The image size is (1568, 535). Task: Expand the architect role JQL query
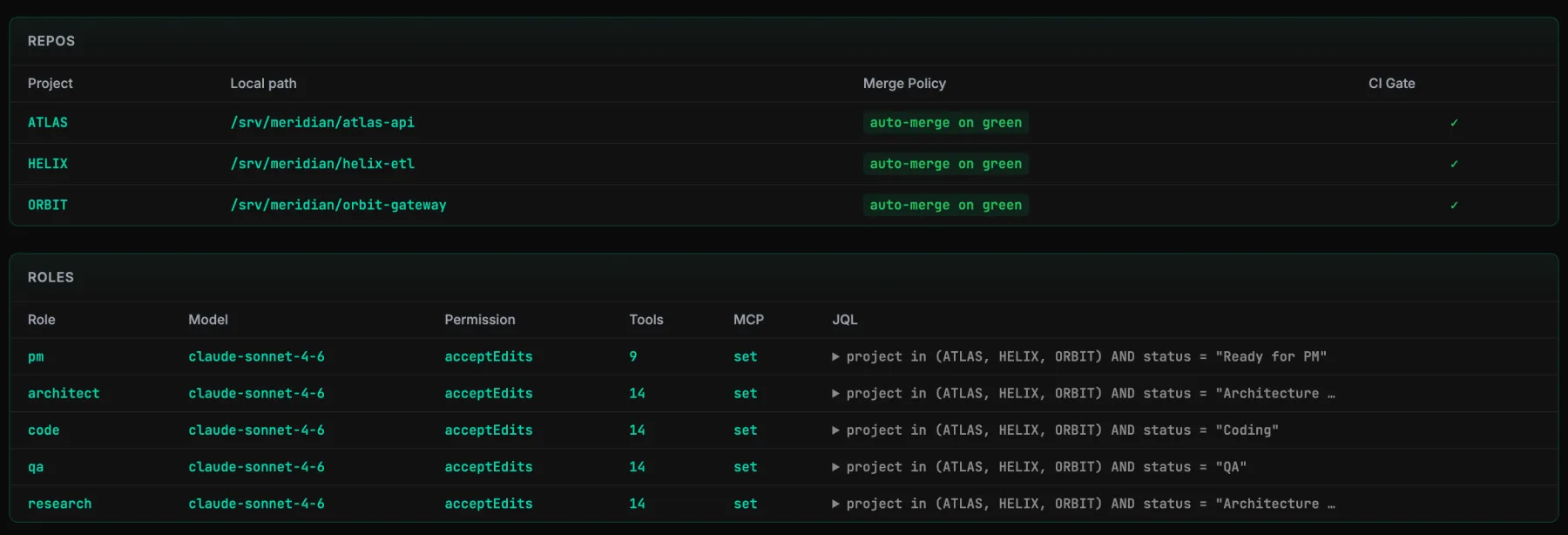835,393
